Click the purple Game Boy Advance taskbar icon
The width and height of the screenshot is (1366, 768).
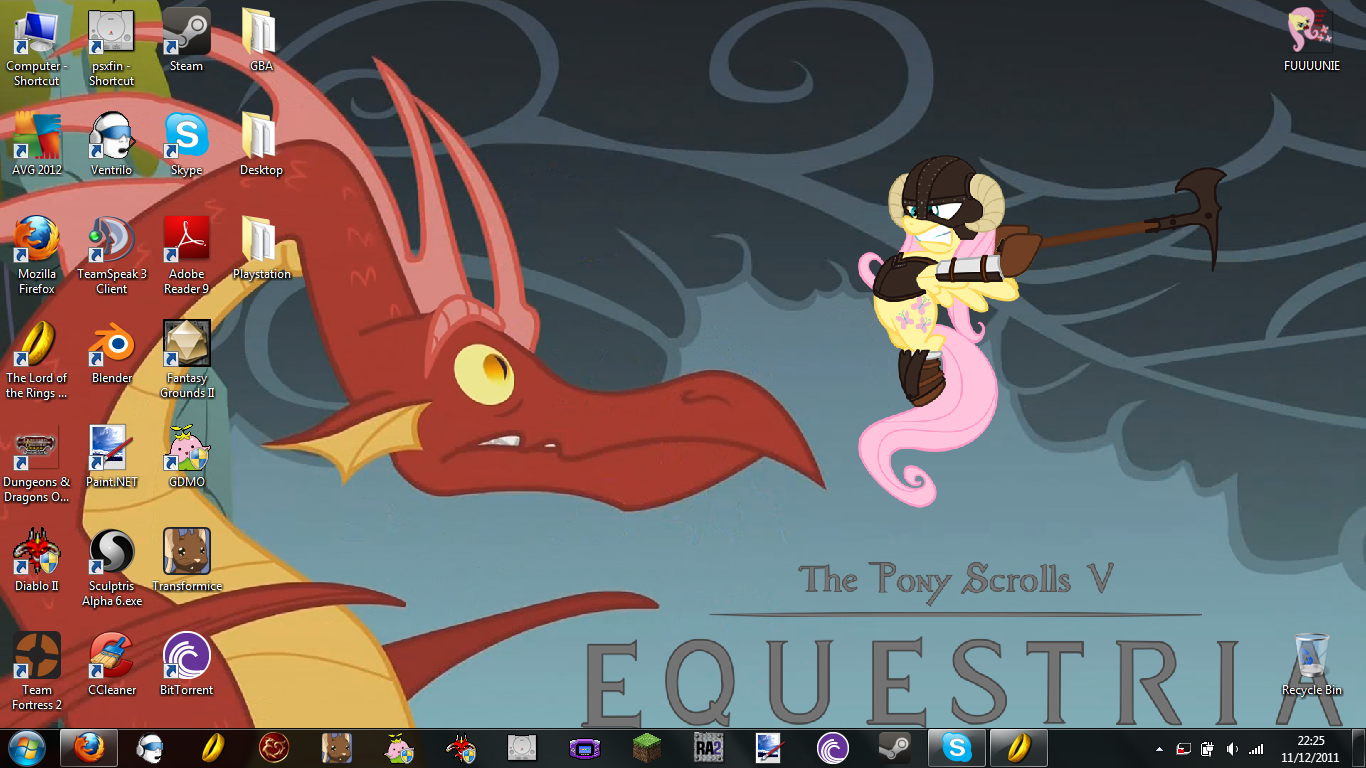(585, 748)
